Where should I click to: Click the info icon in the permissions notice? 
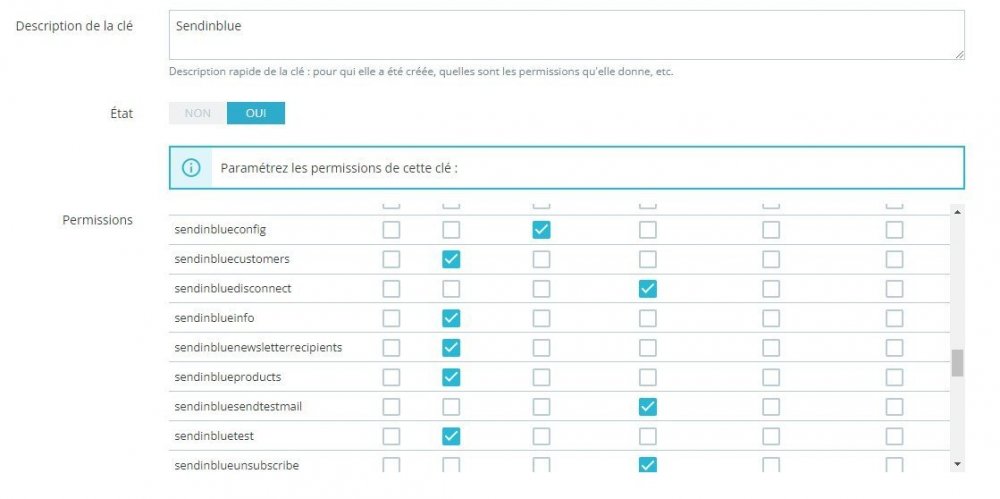191,168
